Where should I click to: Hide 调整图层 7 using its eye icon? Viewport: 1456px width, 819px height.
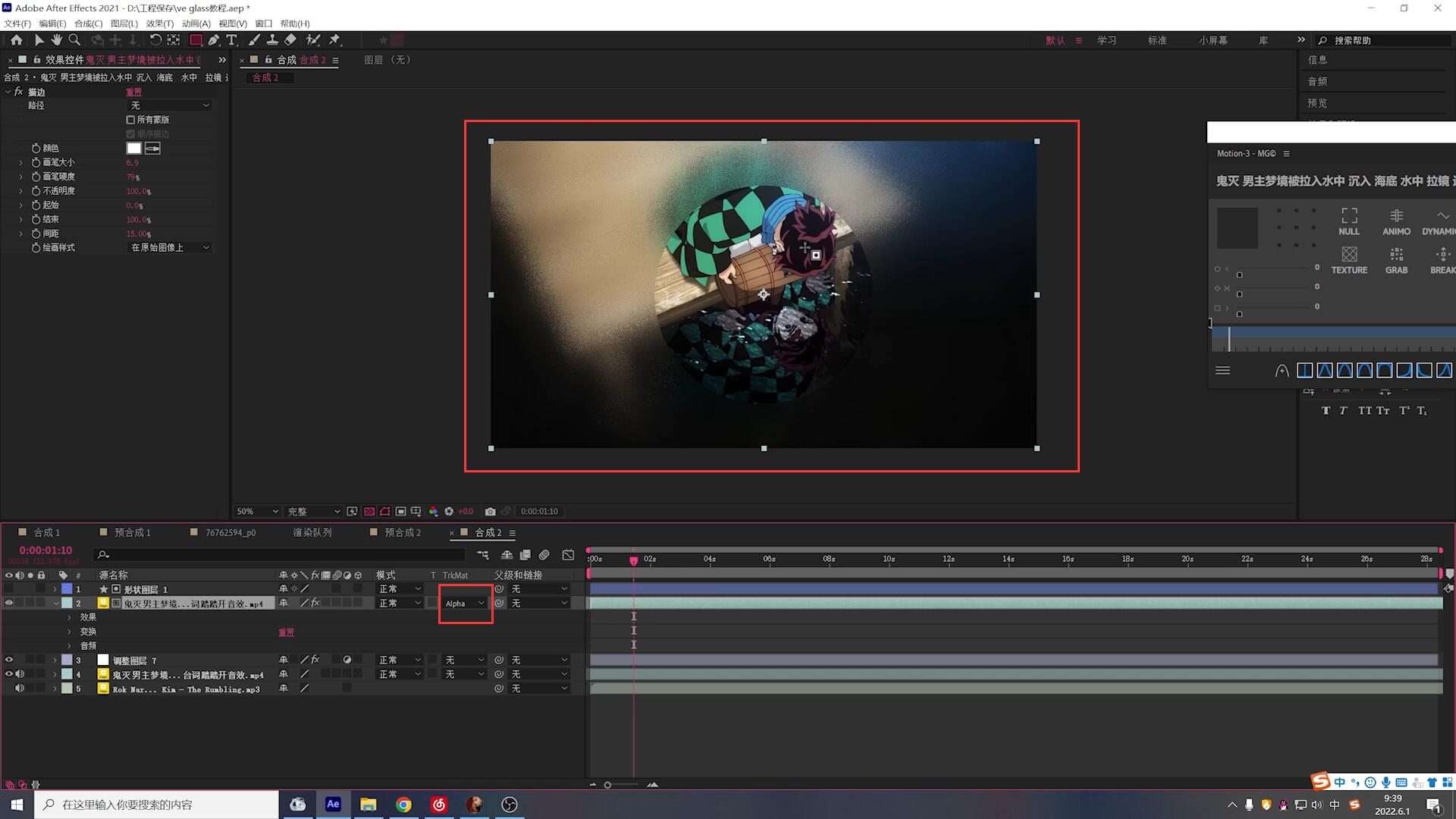point(9,661)
